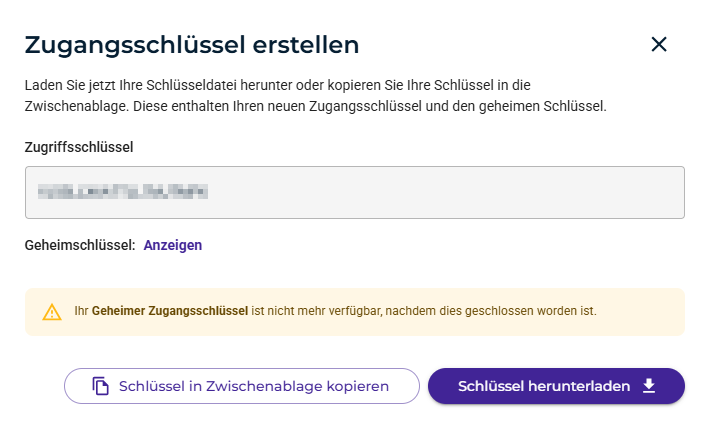Viewport: 710px width, 426px height.
Task: Close the Zugangsschlüssel erstellen dialog
Action: tap(658, 44)
